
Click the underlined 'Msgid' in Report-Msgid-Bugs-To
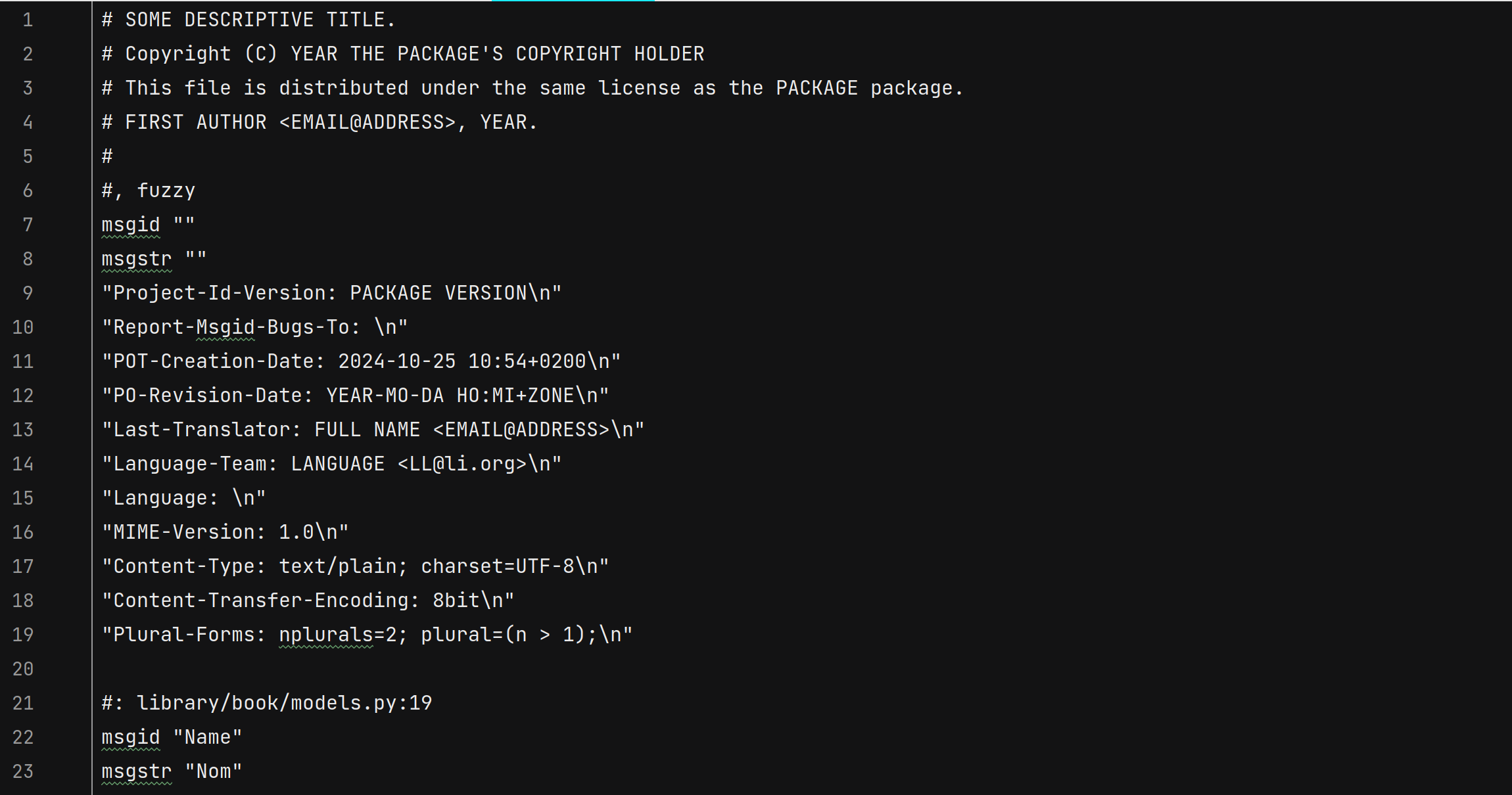click(x=225, y=327)
